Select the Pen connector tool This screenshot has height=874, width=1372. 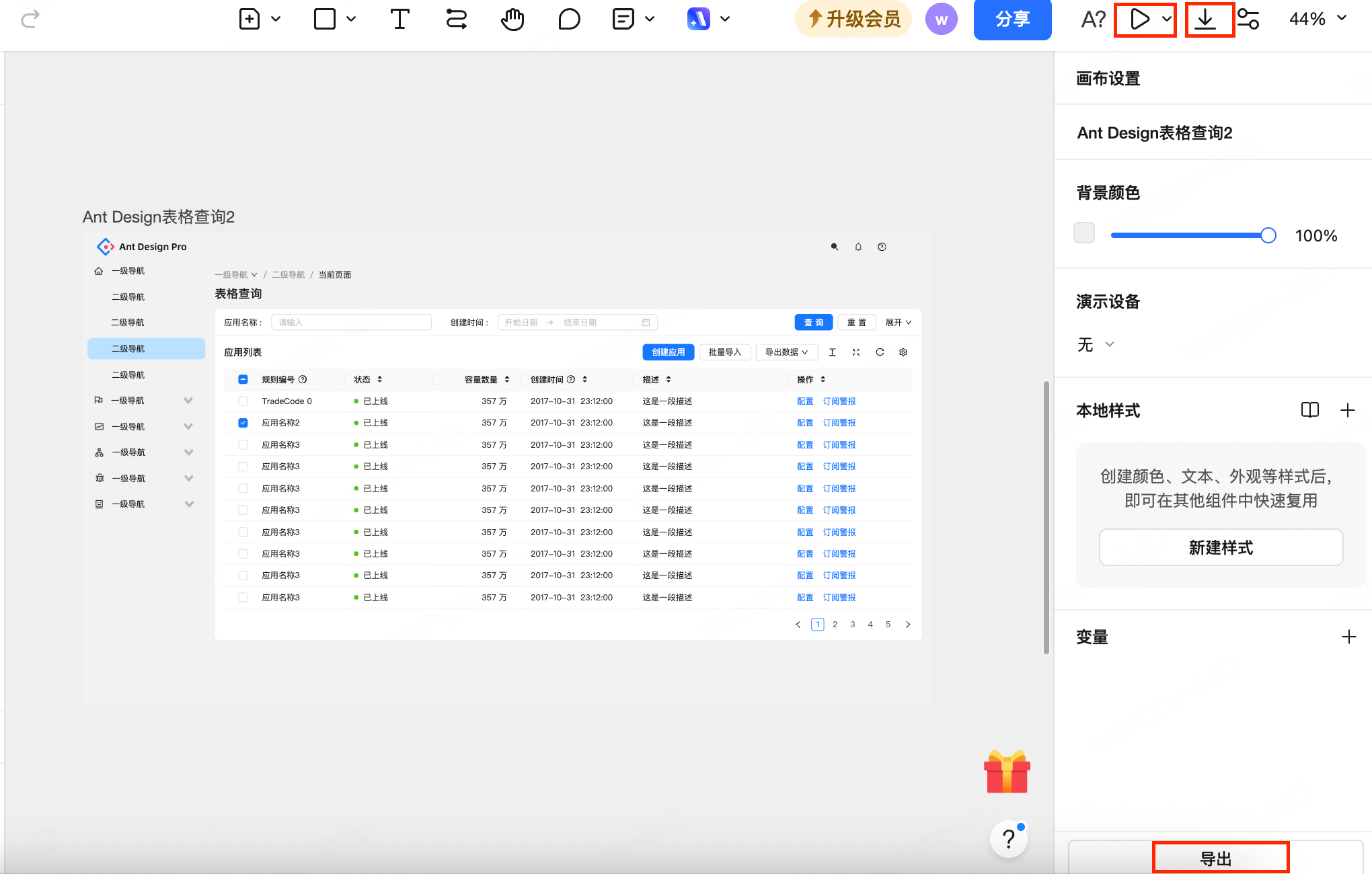tap(456, 19)
